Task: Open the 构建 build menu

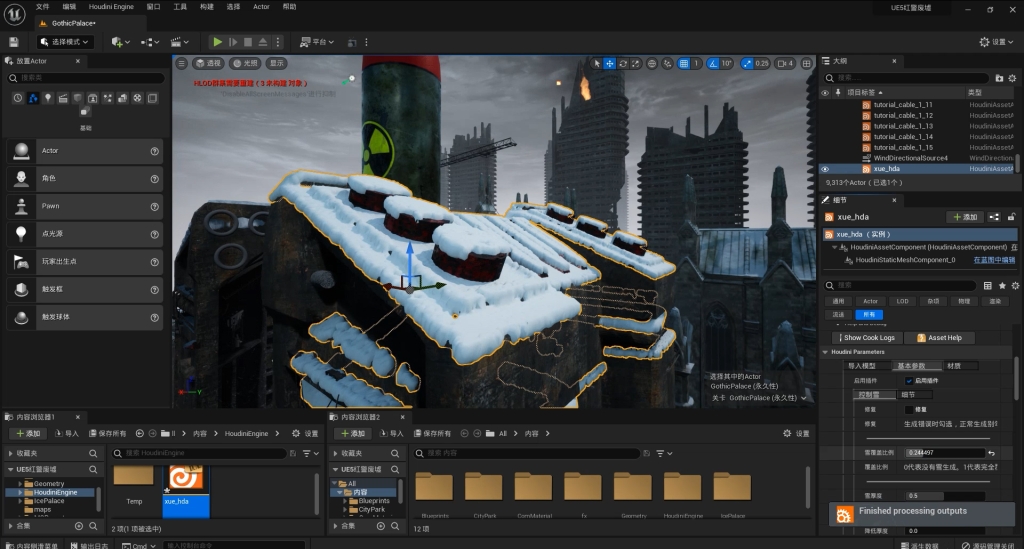Action: [x=206, y=7]
